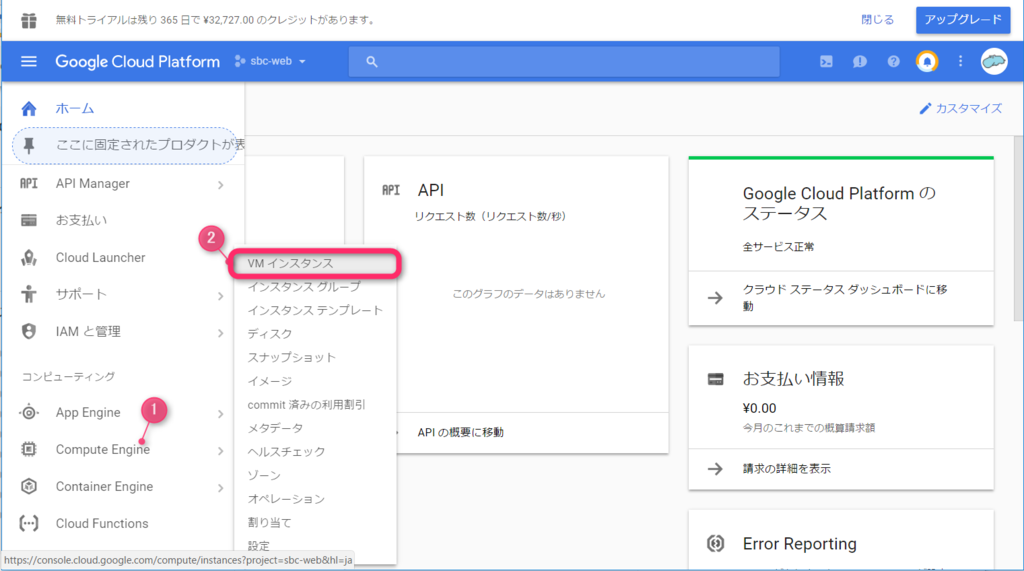
Task: Click the search magnifier icon
Action: pos(372,61)
